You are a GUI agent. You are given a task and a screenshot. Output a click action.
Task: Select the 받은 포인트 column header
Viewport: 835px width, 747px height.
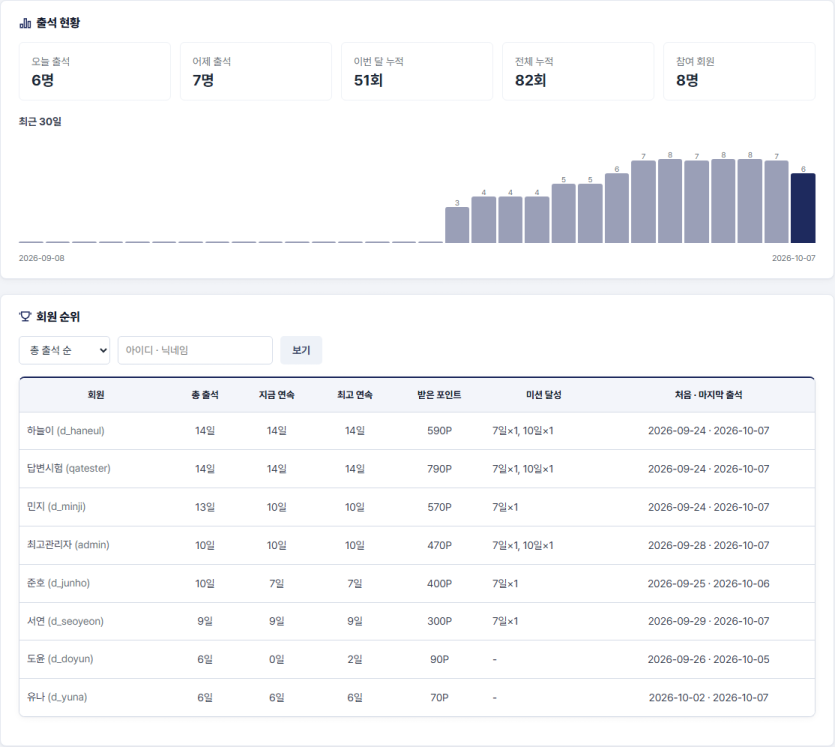click(439, 395)
